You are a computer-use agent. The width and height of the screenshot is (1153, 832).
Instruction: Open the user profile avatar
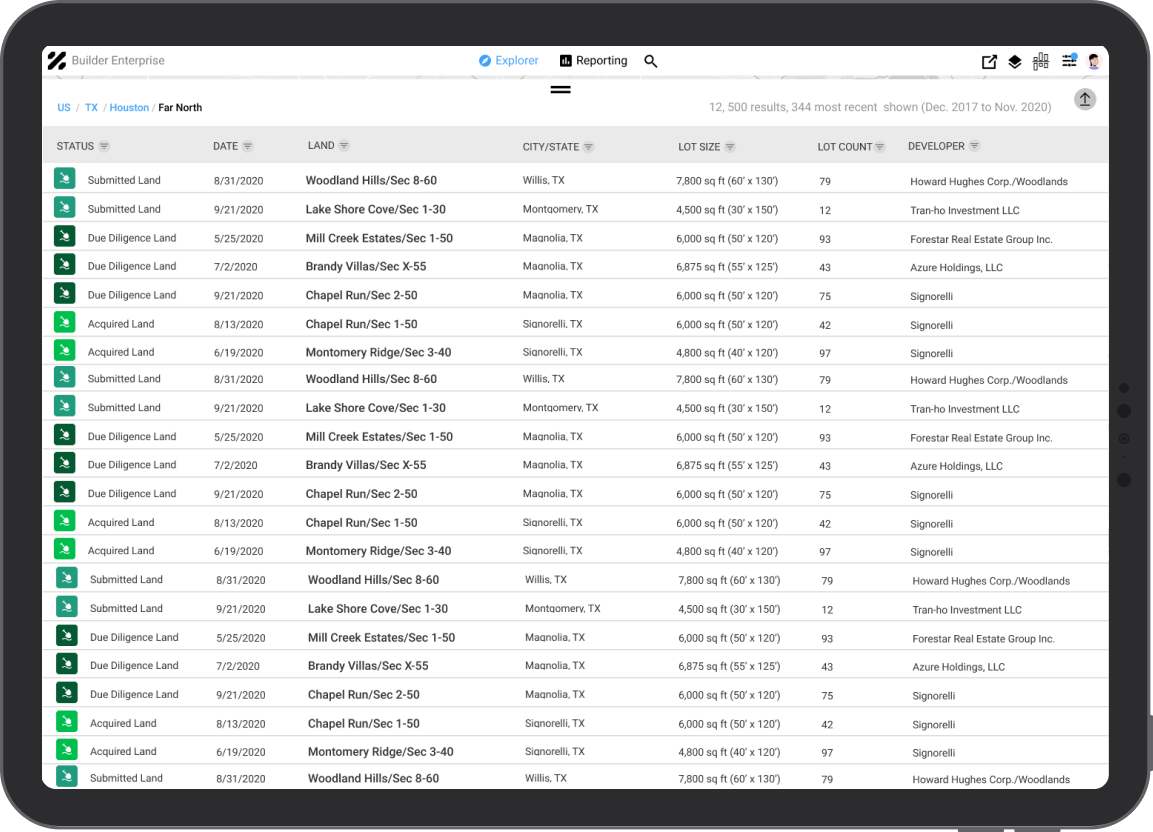(x=1094, y=62)
